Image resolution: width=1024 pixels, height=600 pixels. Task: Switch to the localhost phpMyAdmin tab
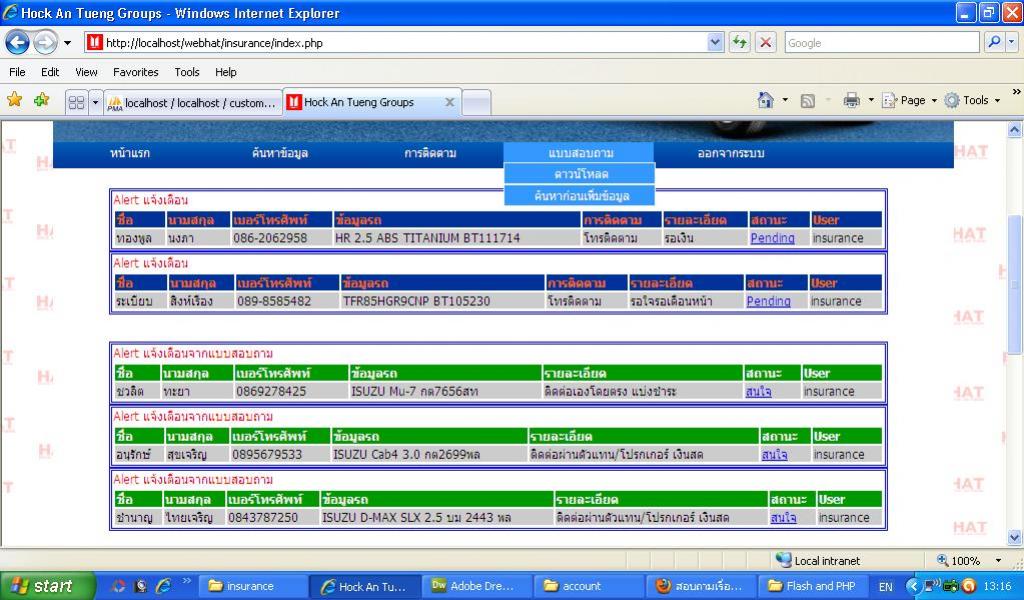pos(193,103)
